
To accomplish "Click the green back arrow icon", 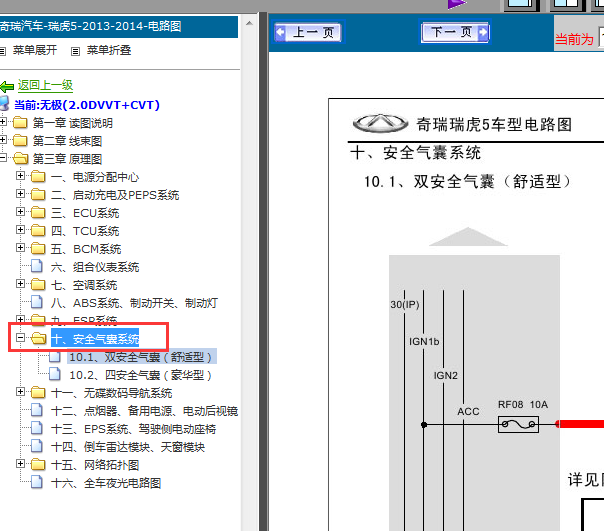I will point(7,87).
